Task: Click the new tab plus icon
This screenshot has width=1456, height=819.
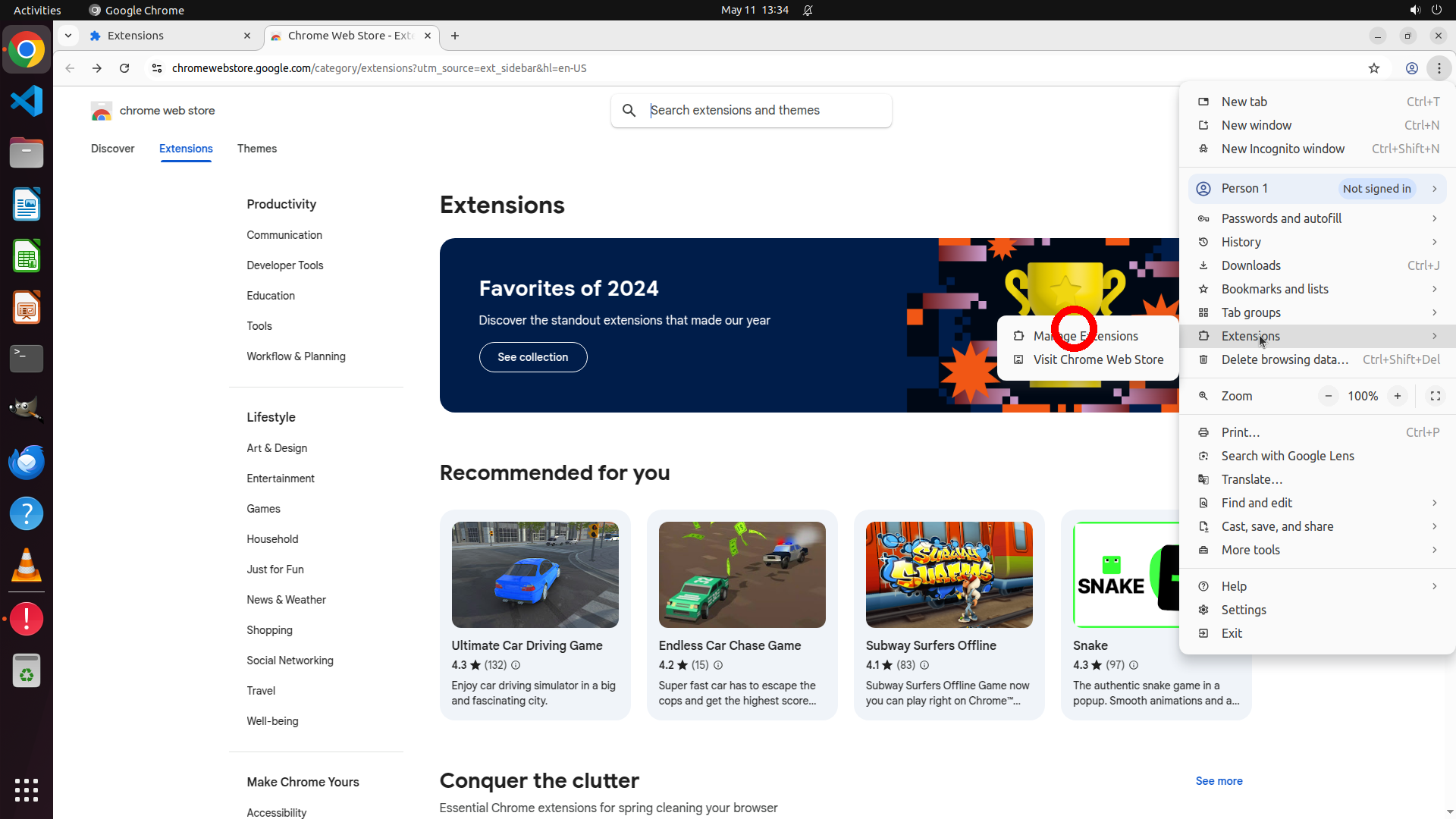Action: (x=454, y=36)
